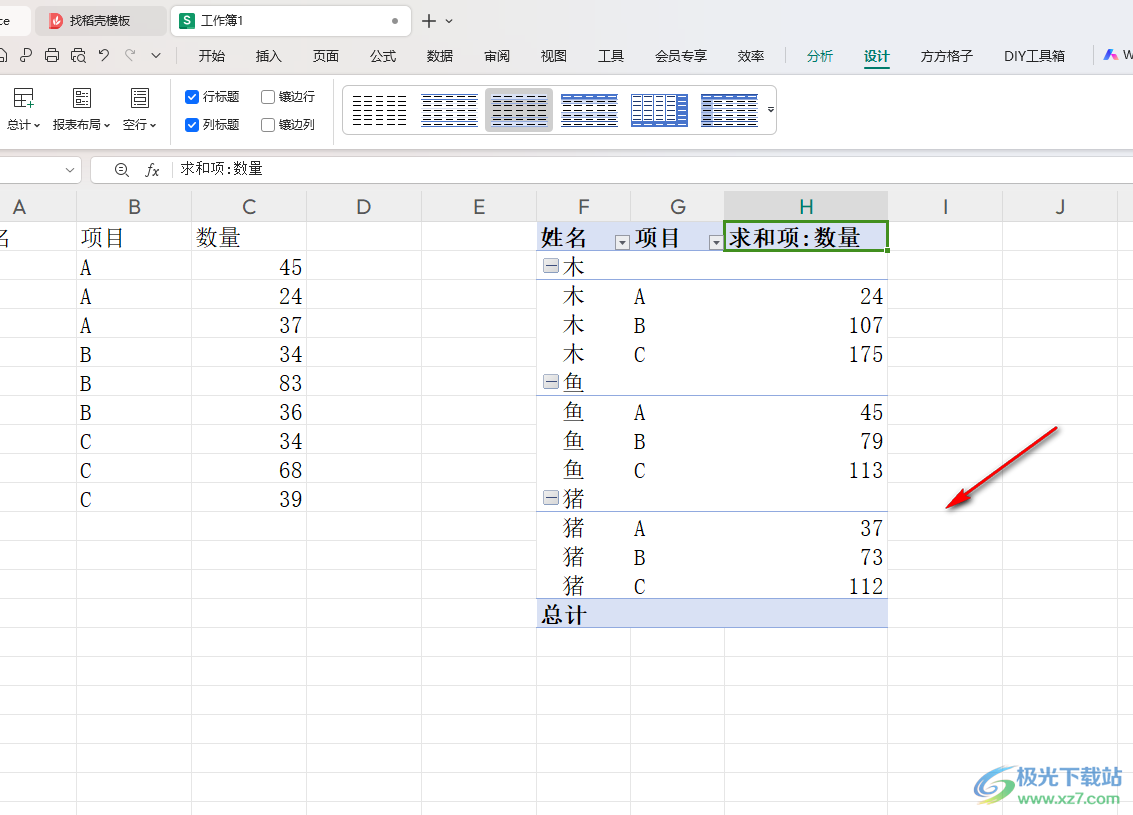Open the 公式 ribbon tab

pyautogui.click(x=383, y=56)
